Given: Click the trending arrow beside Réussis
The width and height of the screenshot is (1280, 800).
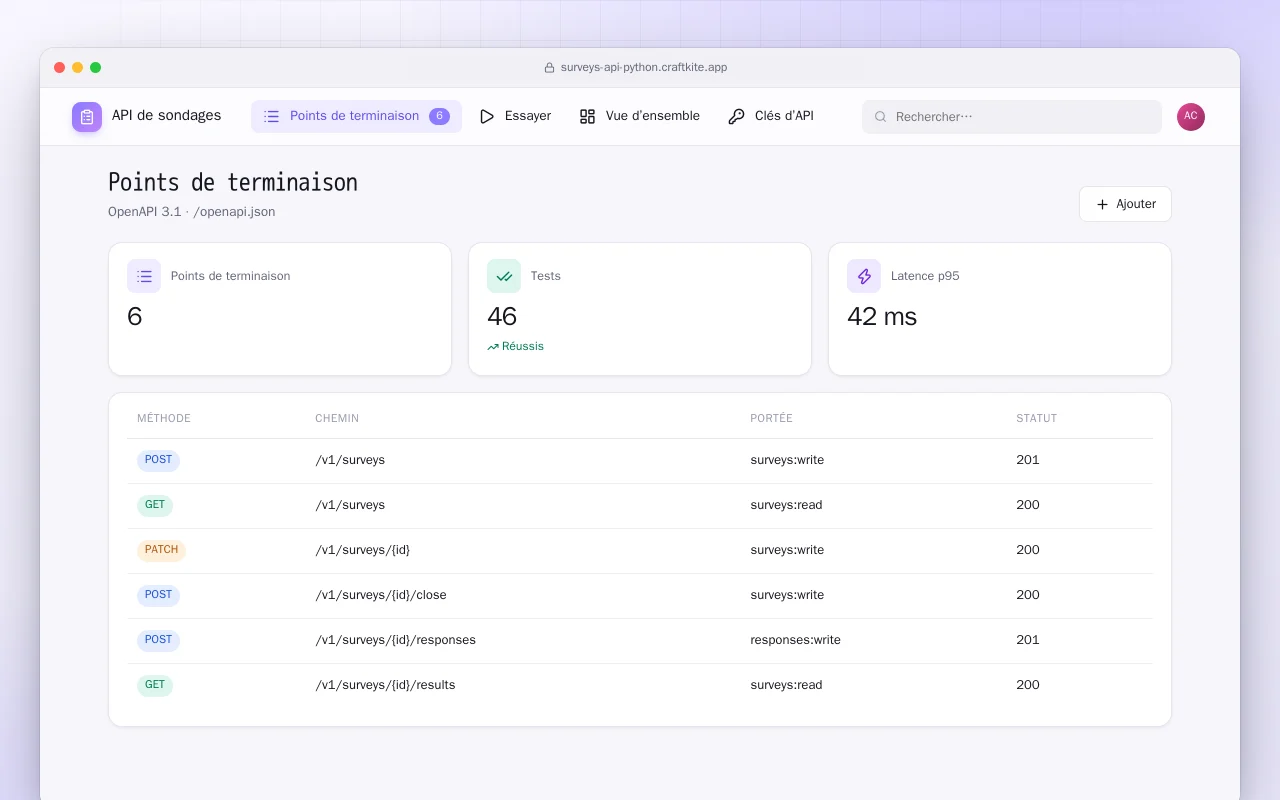Looking at the screenshot, I should 493,347.
